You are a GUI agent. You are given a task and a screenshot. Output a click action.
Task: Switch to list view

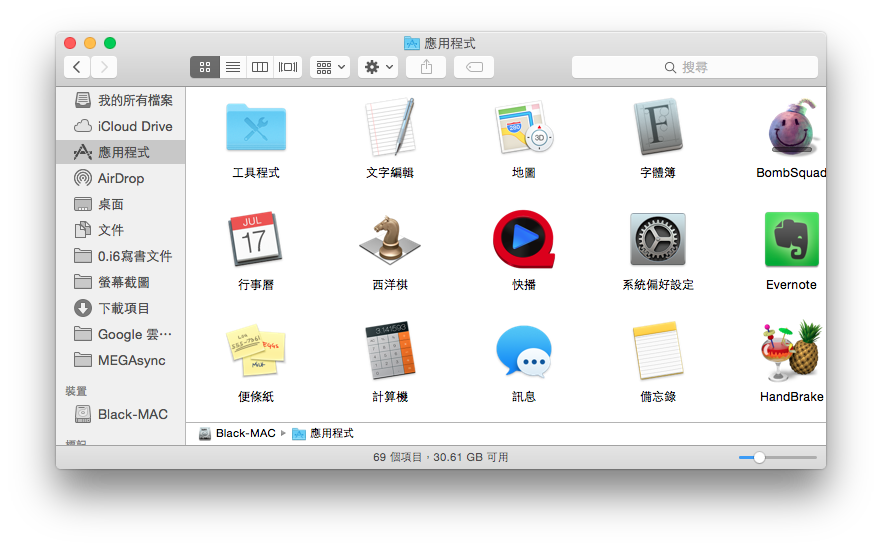pyautogui.click(x=233, y=67)
